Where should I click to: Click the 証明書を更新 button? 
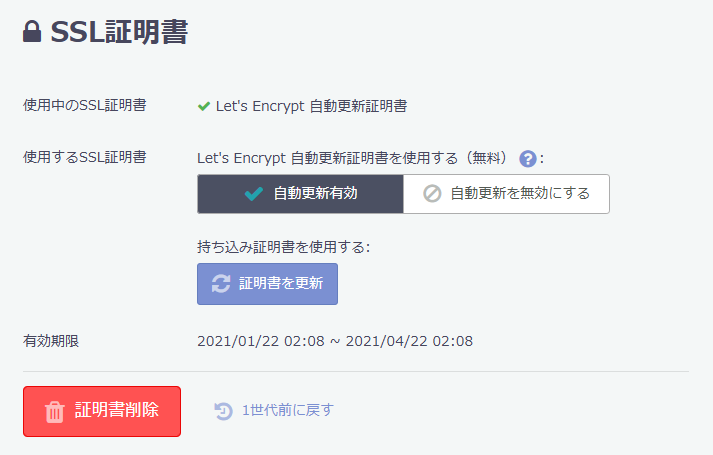point(267,284)
